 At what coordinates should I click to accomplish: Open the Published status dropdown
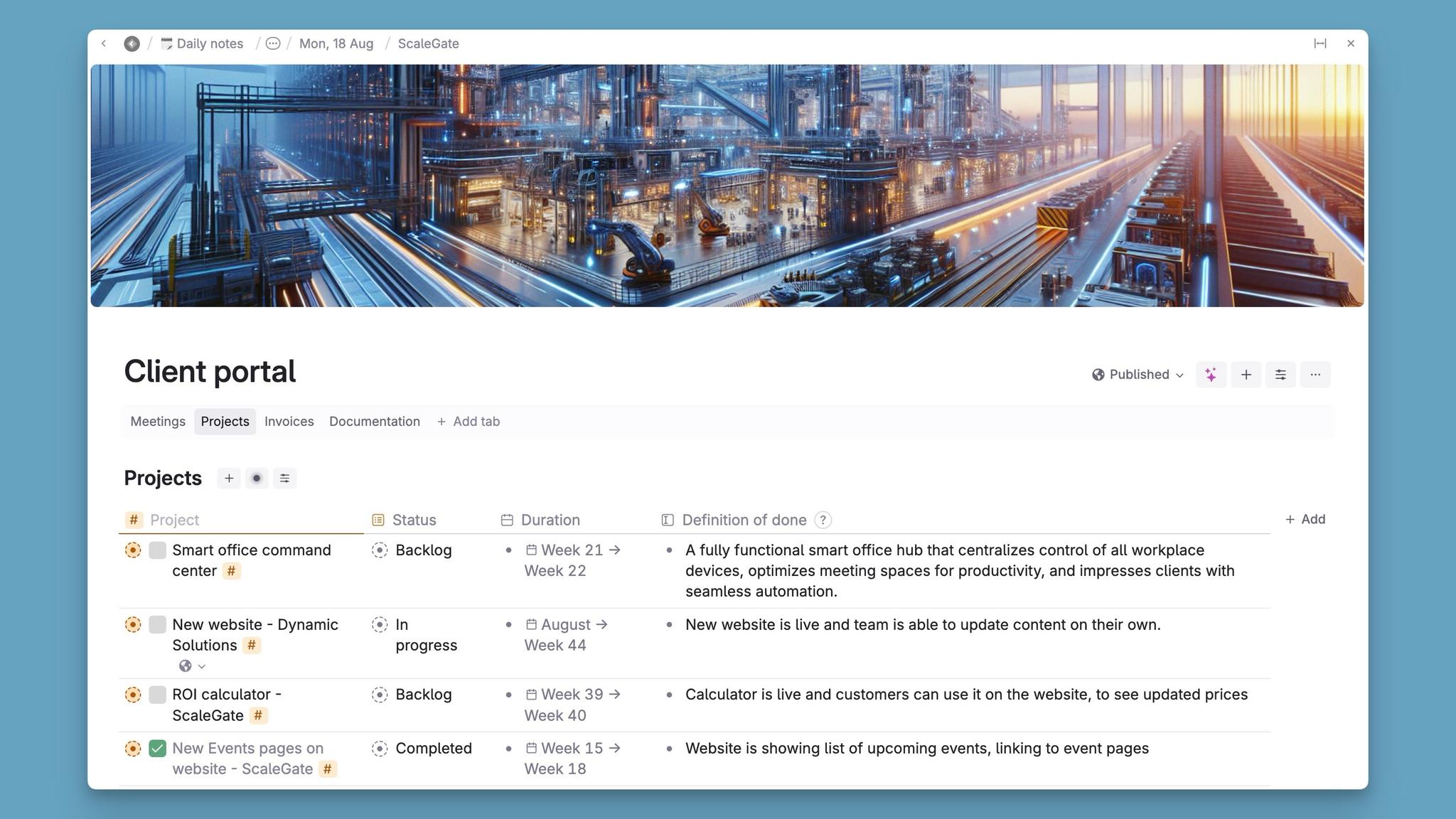(1137, 375)
